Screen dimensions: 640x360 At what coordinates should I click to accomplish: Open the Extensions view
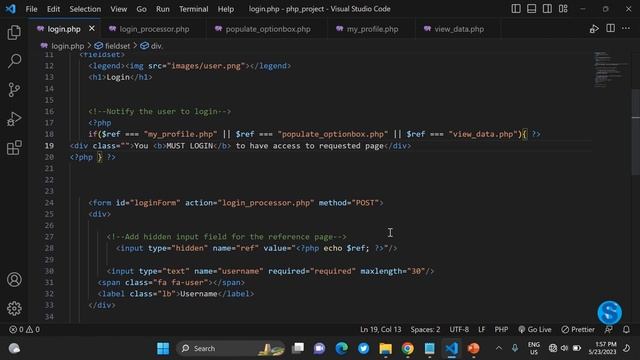14,148
